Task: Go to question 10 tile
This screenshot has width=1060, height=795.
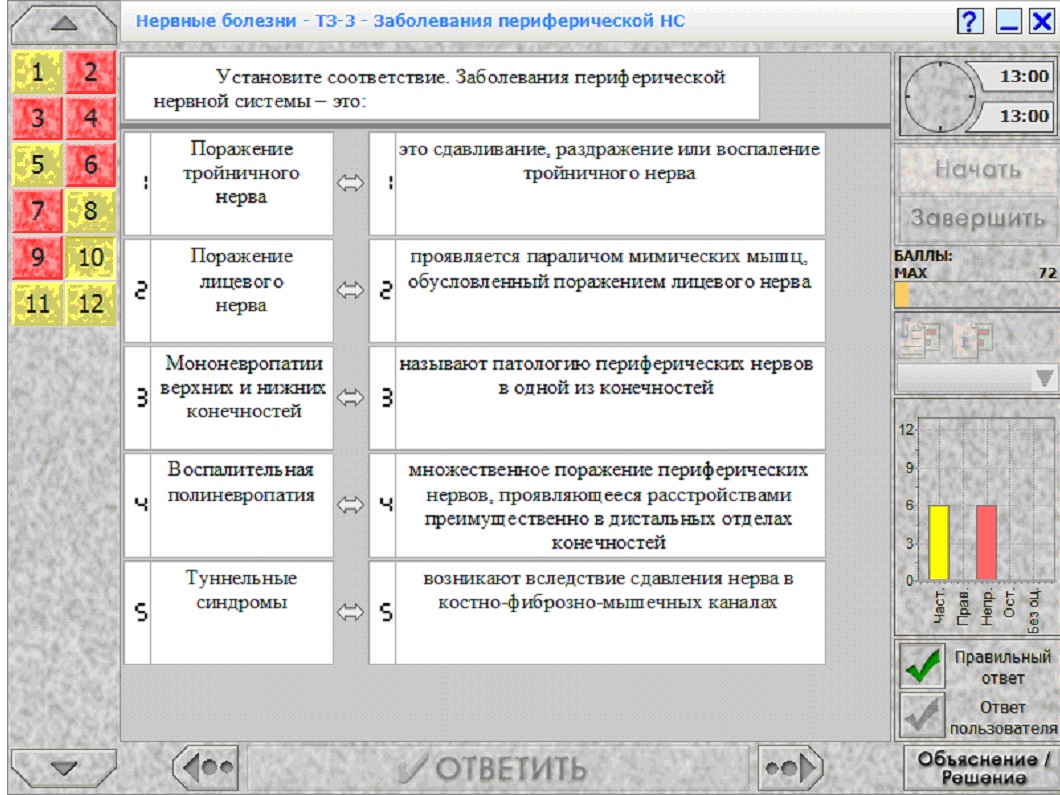Action: pyautogui.click(x=91, y=257)
